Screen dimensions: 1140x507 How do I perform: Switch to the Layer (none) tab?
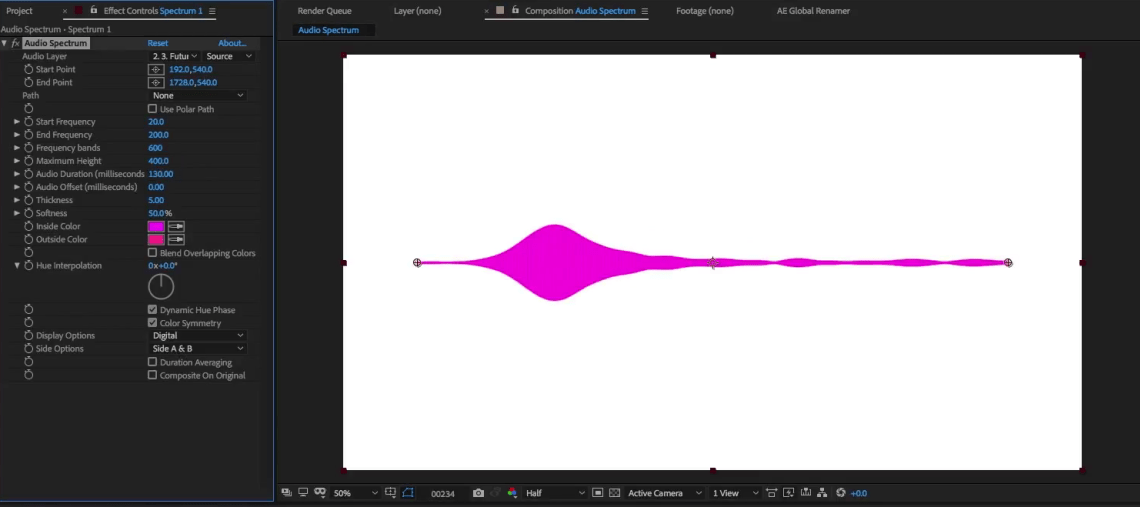pyautogui.click(x=417, y=11)
